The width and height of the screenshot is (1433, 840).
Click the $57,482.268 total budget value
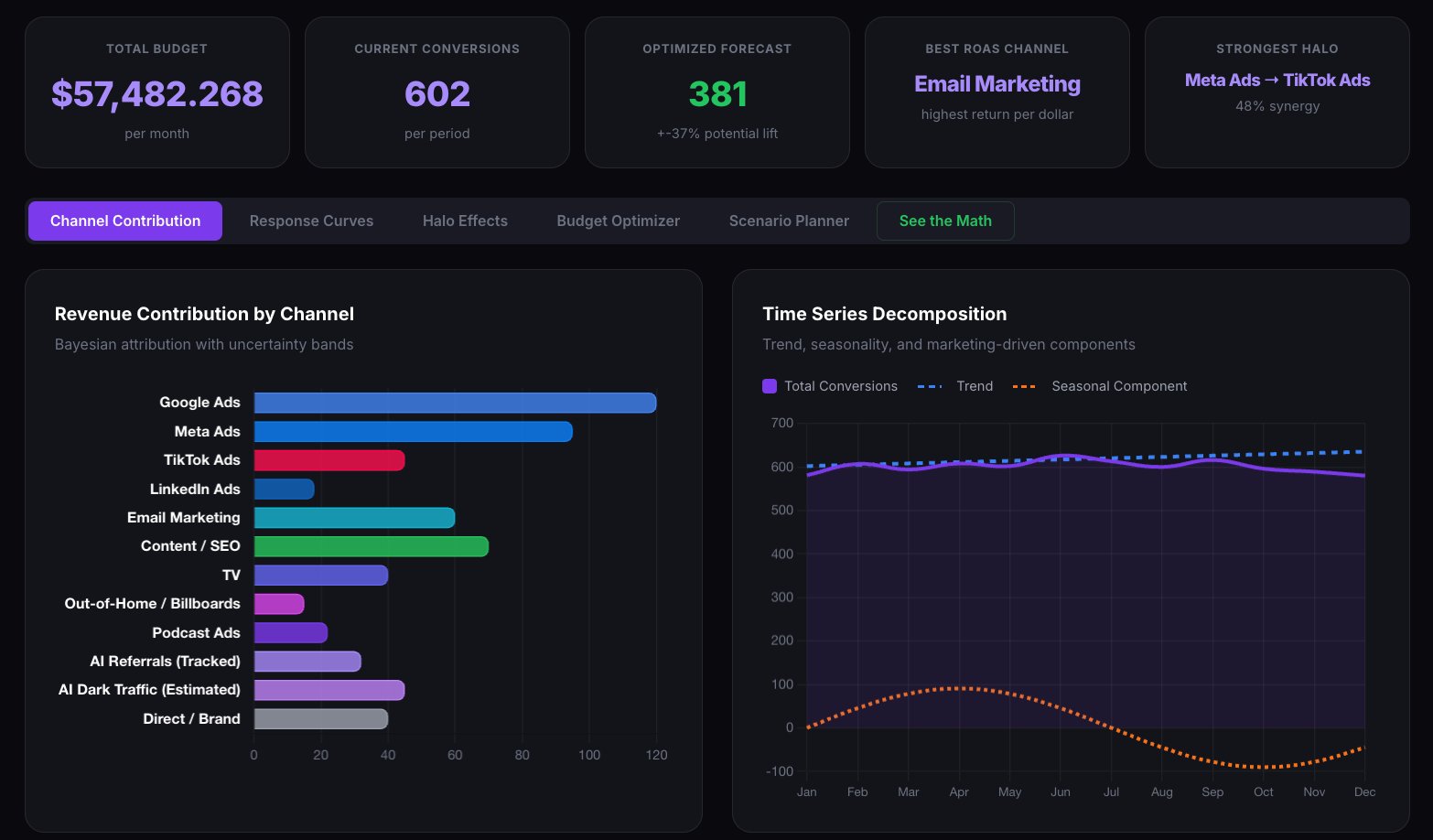pyautogui.click(x=157, y=94)
